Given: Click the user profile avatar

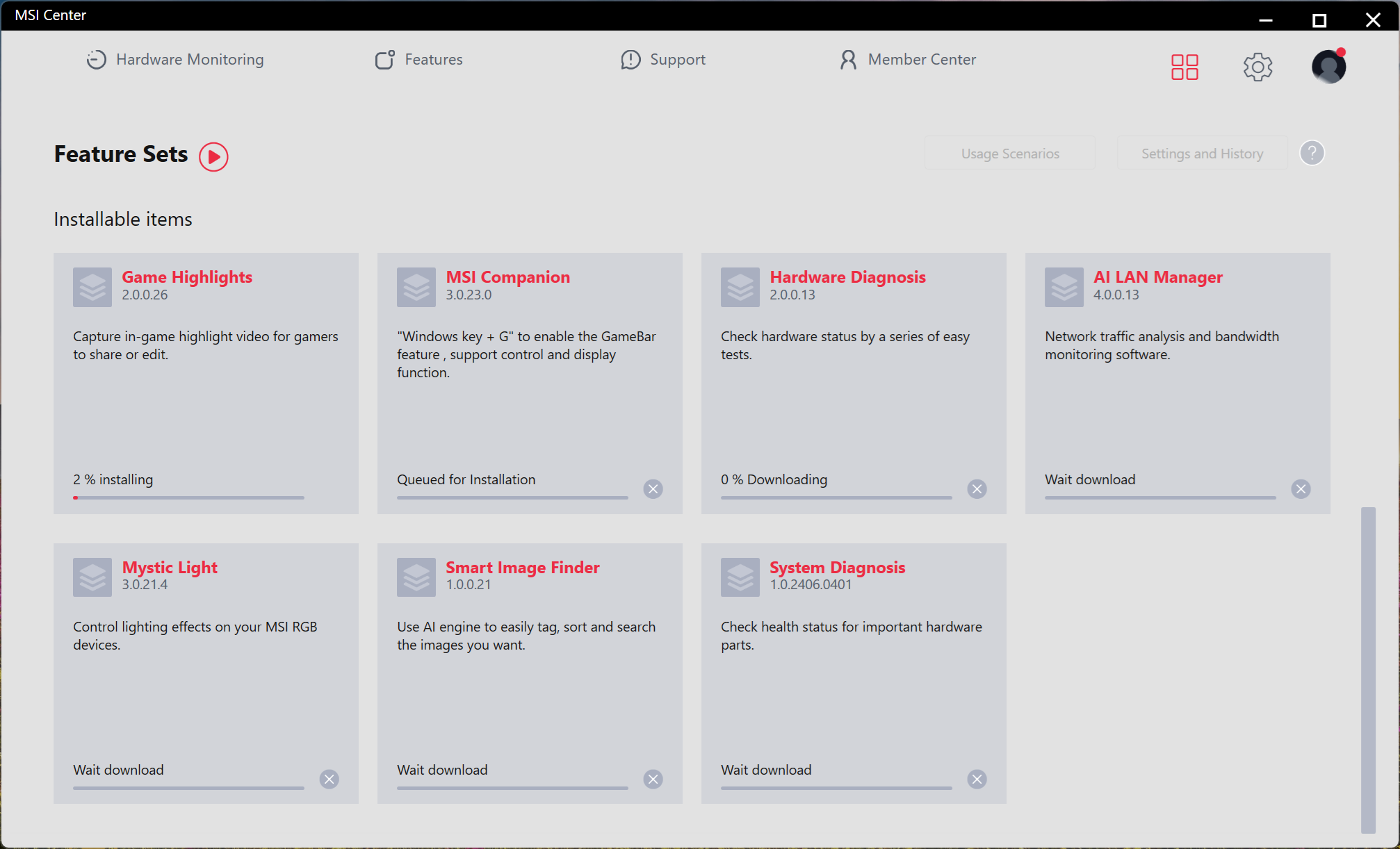Looking at the screenshot, I should (1328, 67).
